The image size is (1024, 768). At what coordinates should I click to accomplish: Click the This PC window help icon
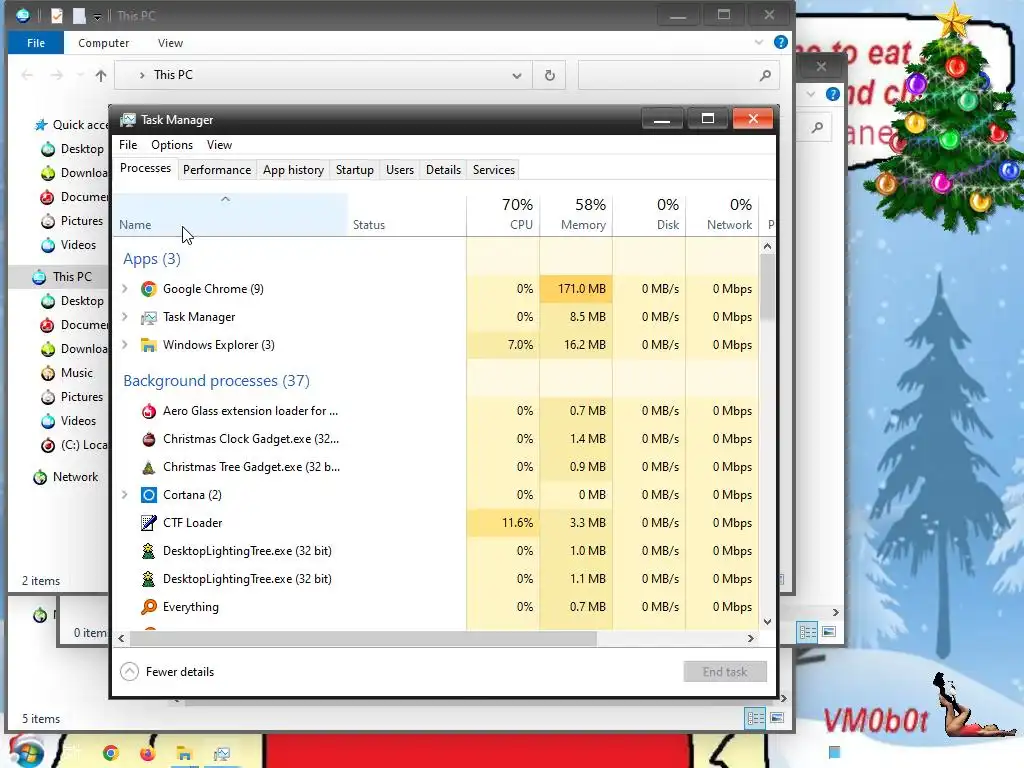pos(780,42)
